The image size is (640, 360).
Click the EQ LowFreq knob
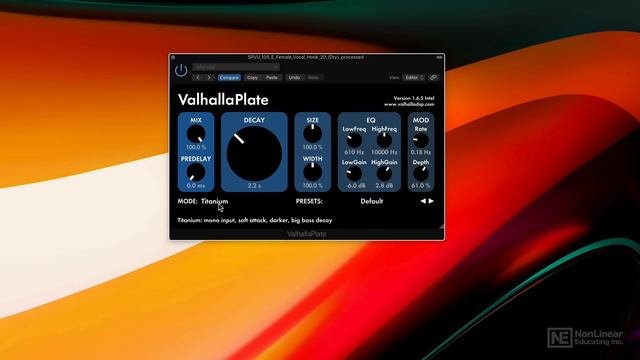point(354,140)
